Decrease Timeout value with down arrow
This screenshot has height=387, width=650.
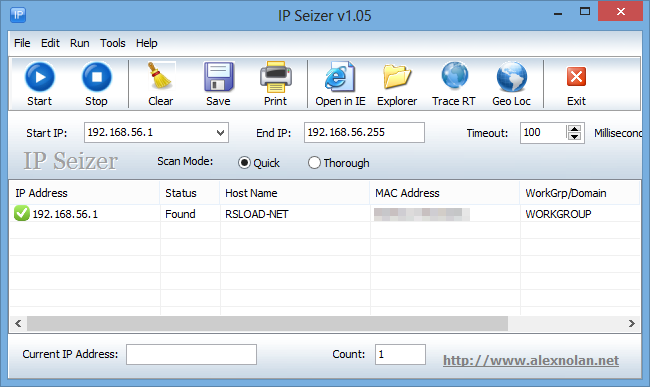[575, 137]
